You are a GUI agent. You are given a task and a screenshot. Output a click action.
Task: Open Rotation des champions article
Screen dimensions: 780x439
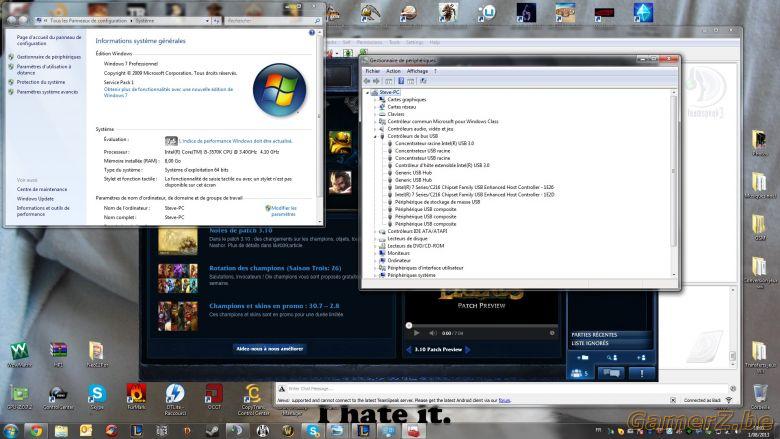click(x=275, y=268)
